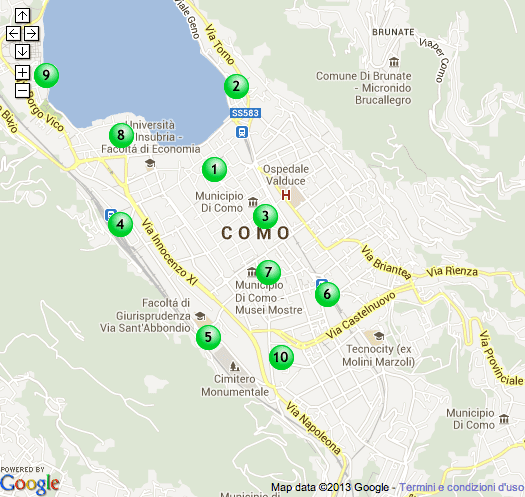Select green marker number 10

pos(281,357)
